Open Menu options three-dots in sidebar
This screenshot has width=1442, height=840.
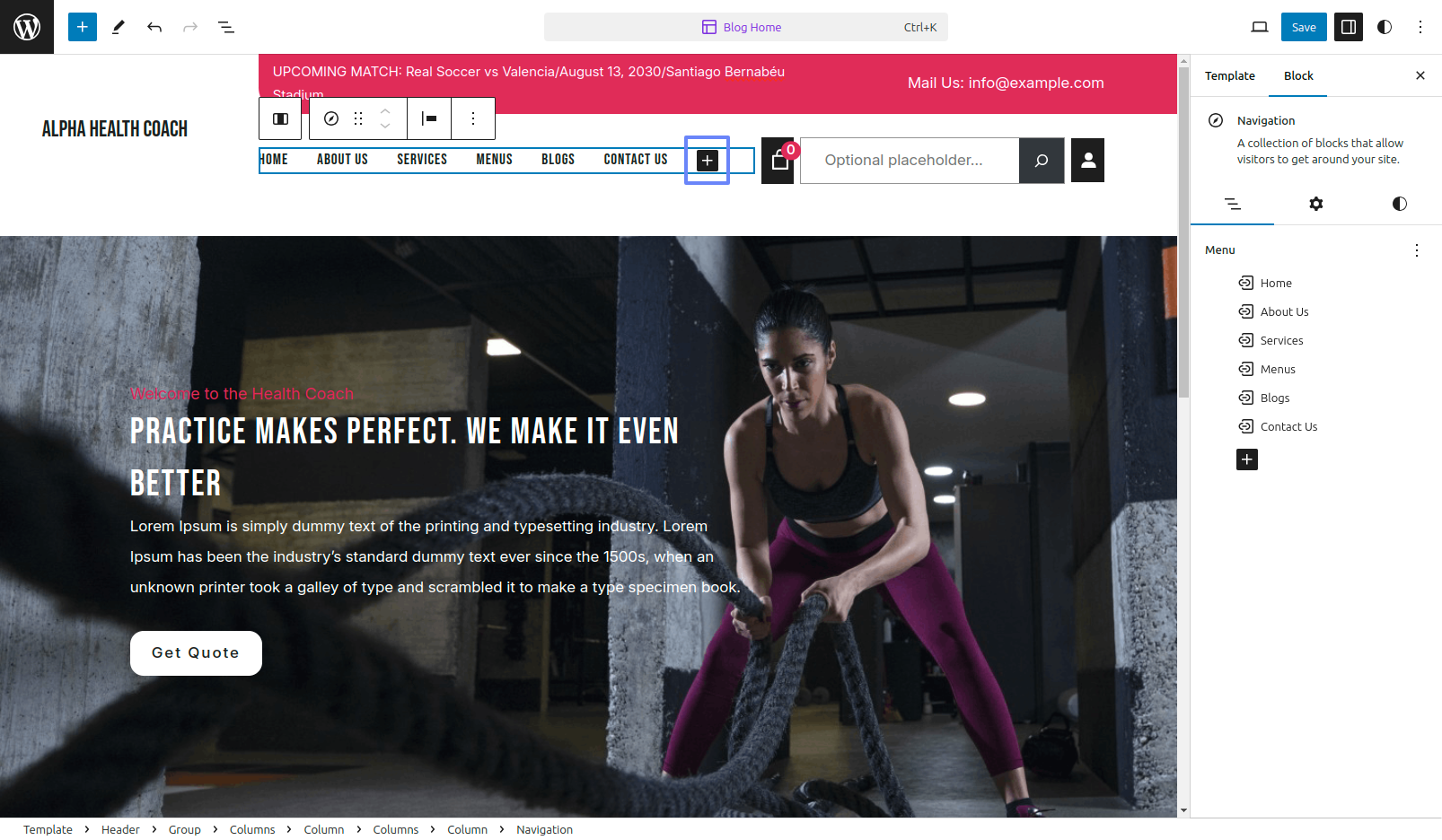pos(1417,250)
